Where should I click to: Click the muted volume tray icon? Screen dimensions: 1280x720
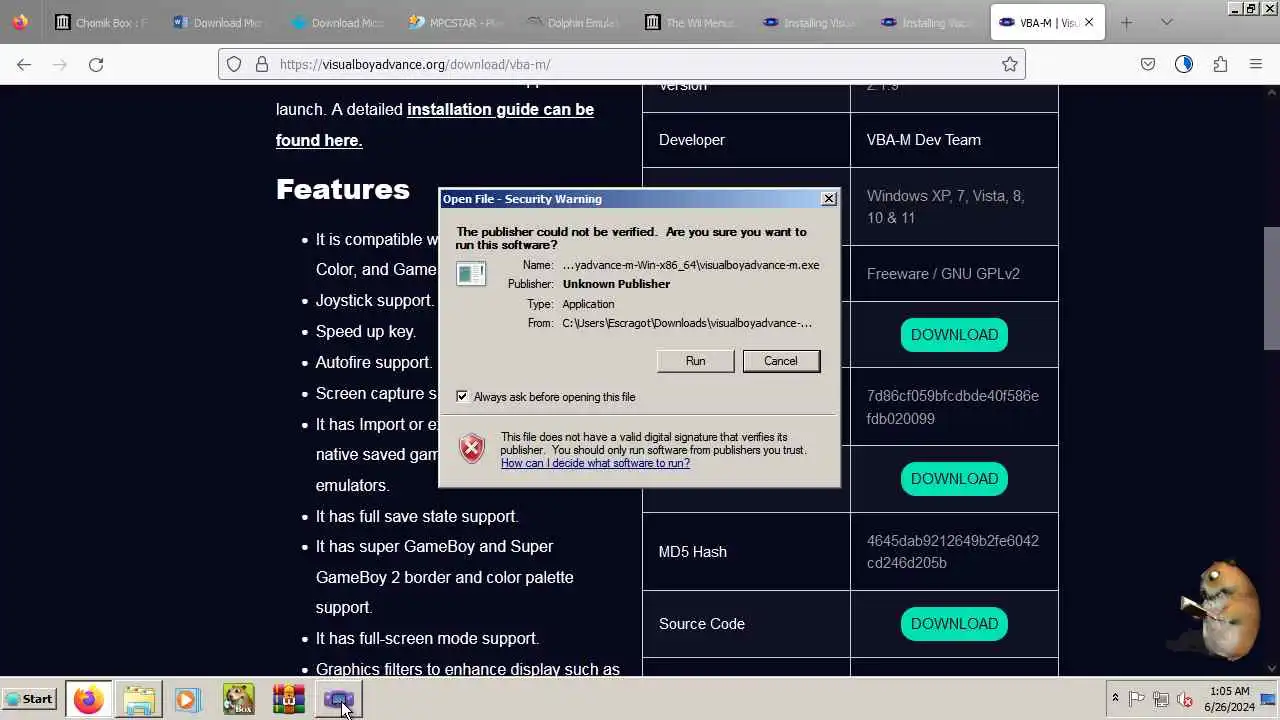tap(1185, 699)
